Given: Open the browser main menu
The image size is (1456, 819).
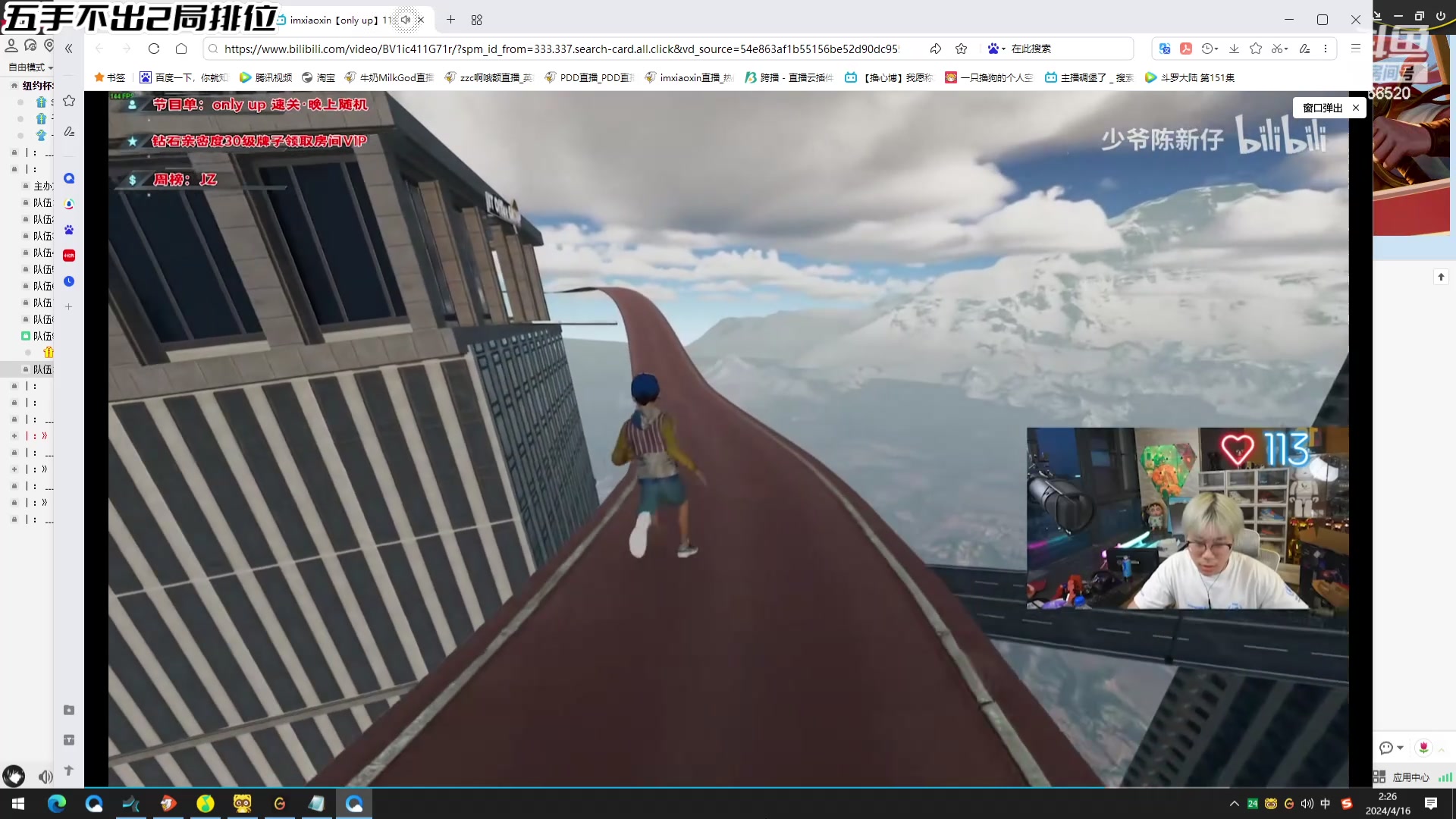Looking at the screenshot, I should coord(1356,49).
